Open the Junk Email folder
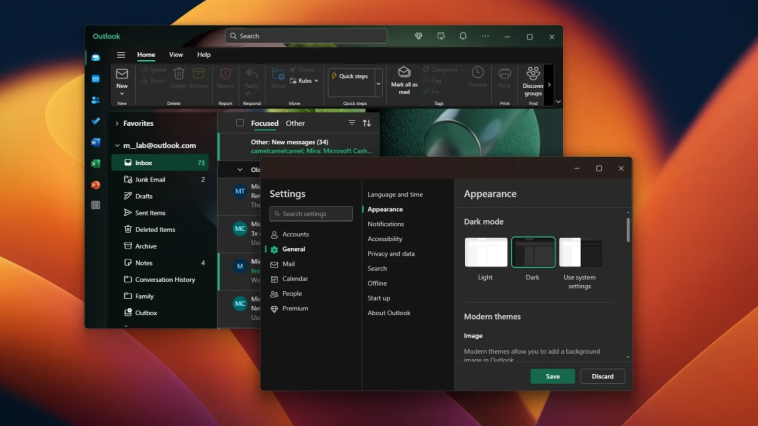758x426 pixels. click(x=160, y=179)
